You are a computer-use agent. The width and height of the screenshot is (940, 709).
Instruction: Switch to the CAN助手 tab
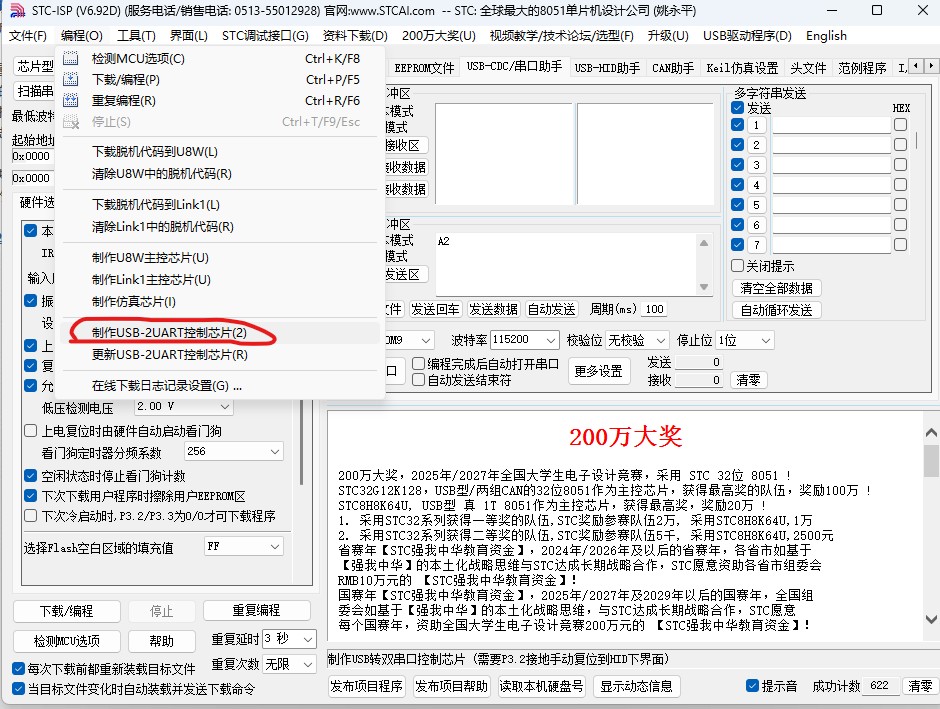pos(673,68)
